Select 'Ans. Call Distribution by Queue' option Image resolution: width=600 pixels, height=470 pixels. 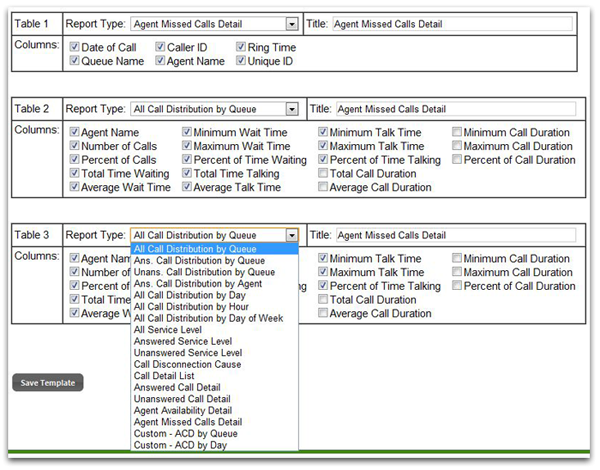(198, 260)
